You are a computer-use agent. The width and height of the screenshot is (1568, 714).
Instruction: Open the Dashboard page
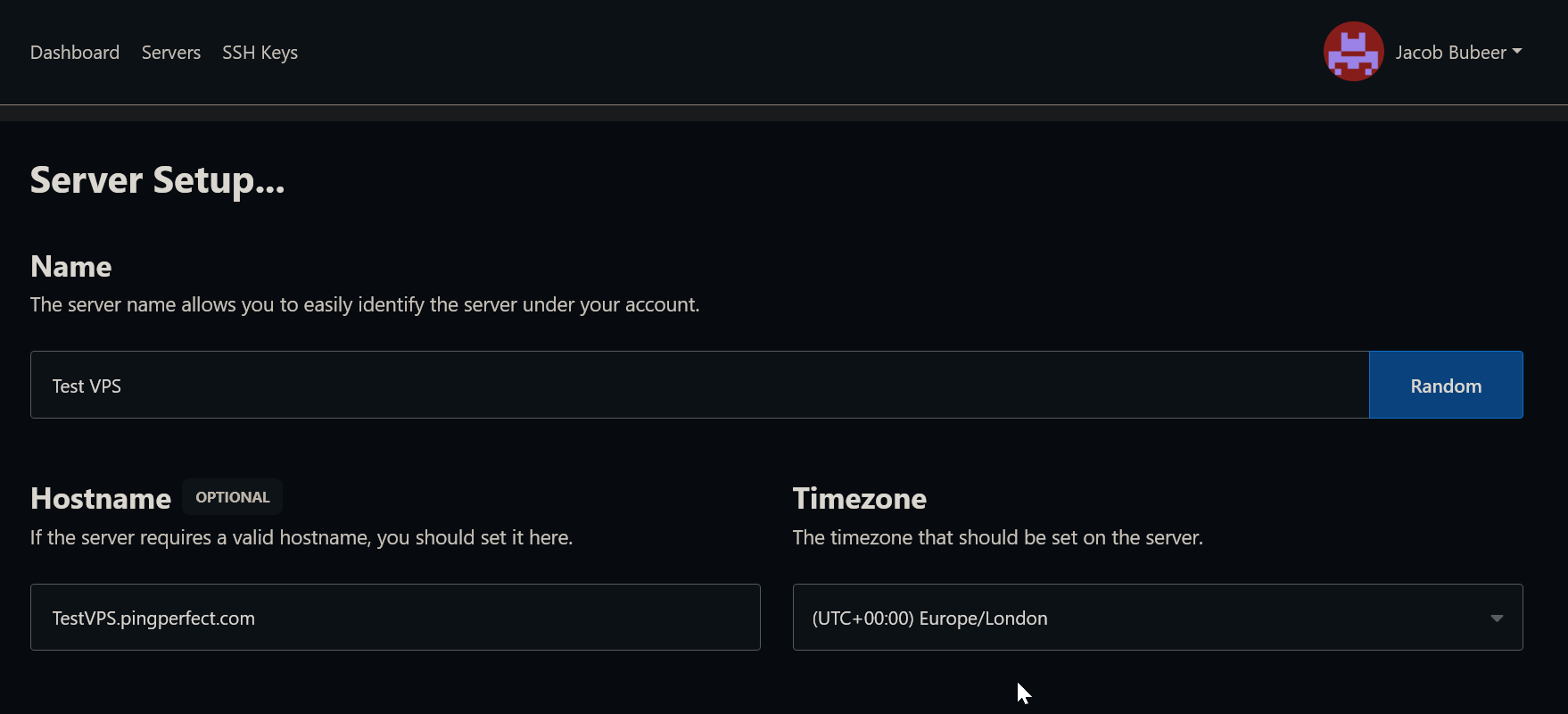pos(75,53)
